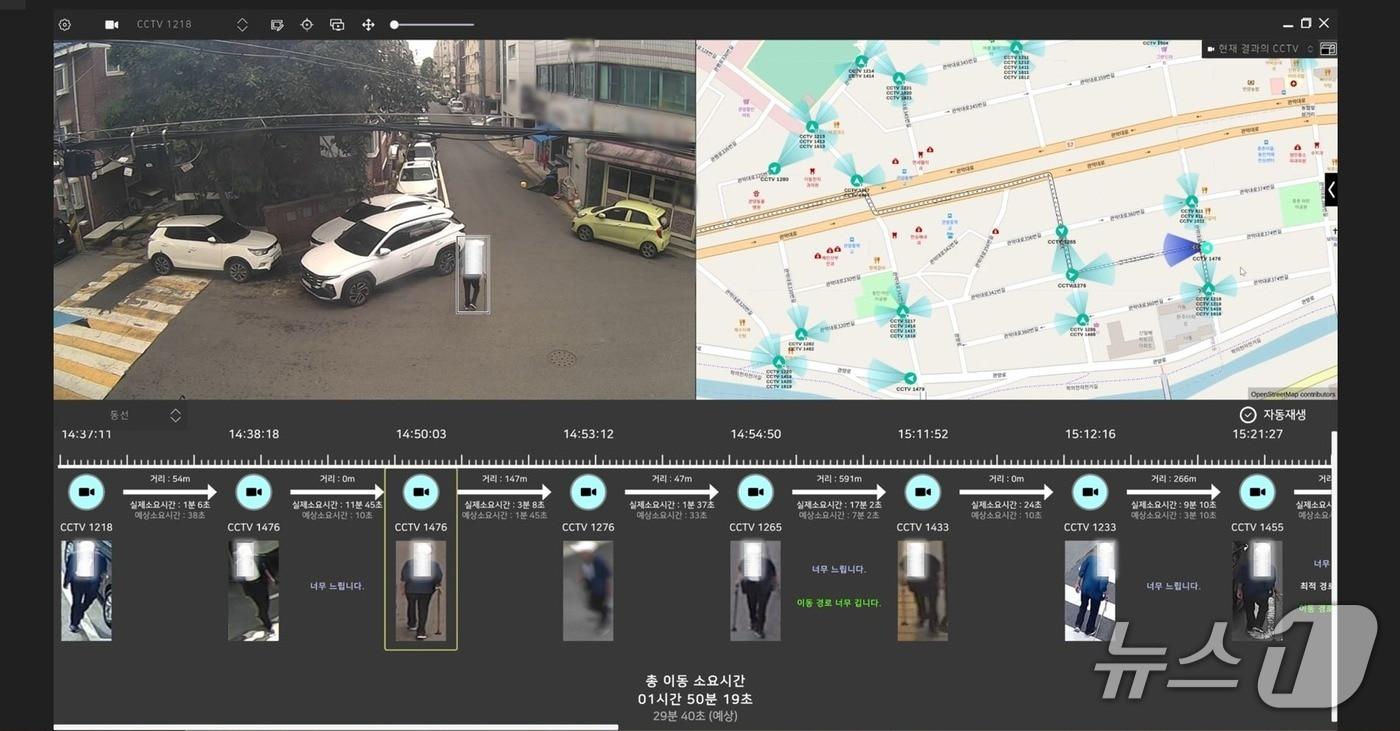Click the highlighted CCTV 1476 camera circle at 14:50:03
The width and height of the screenshot is (1400, 731).
click(x=421, y=492)
